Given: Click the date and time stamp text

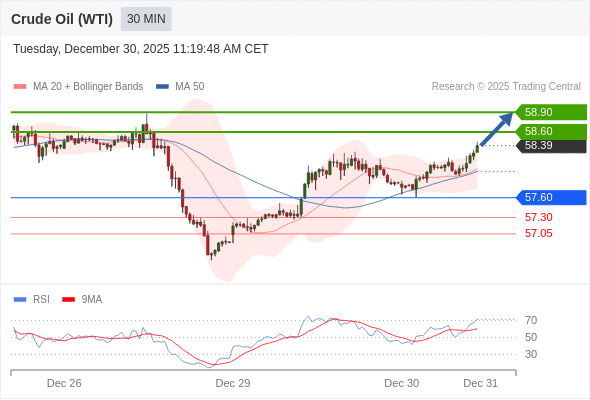Looking at the screenshot, I should 141,49.
